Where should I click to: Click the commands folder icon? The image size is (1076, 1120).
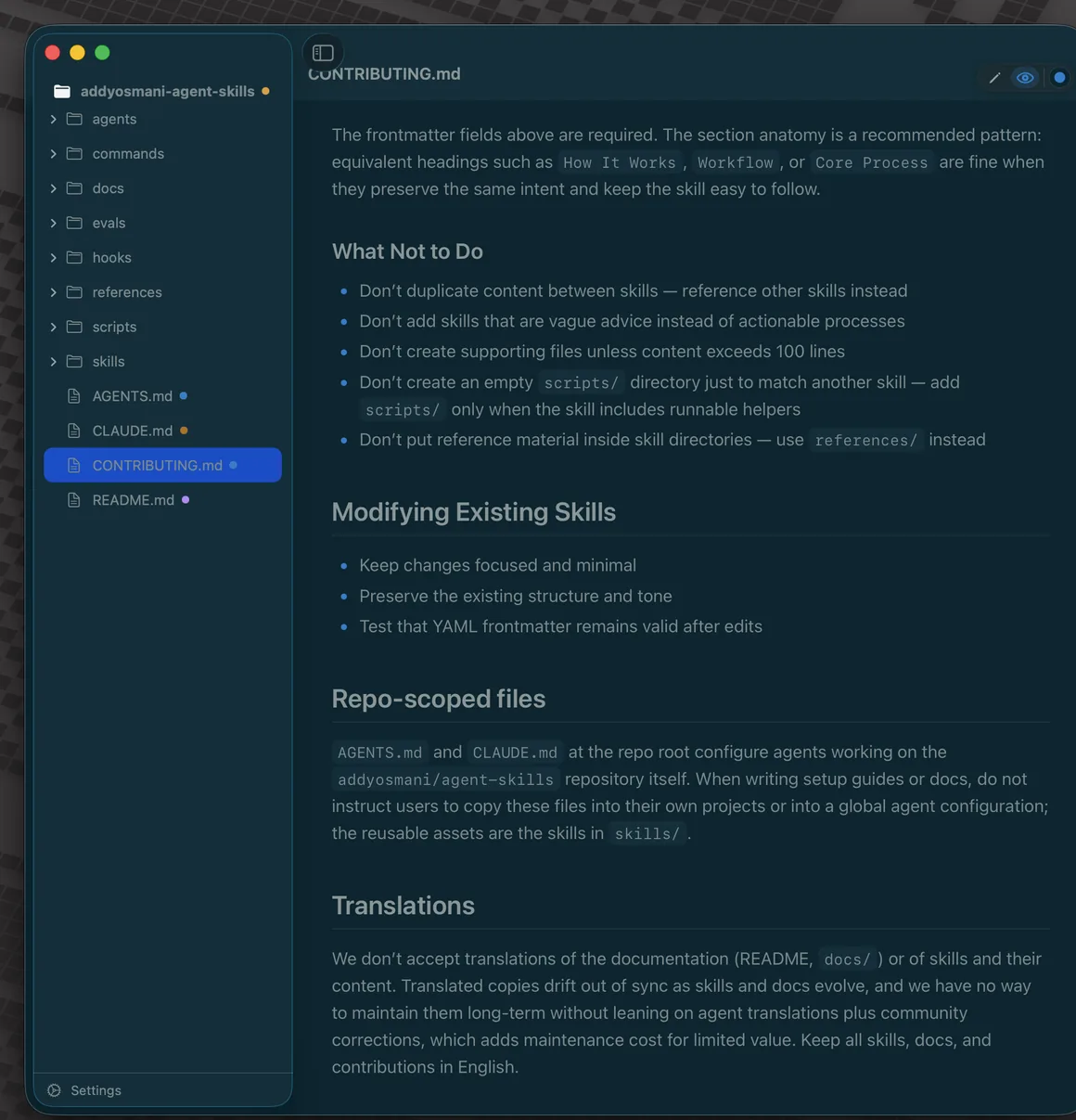coord(74,154)
